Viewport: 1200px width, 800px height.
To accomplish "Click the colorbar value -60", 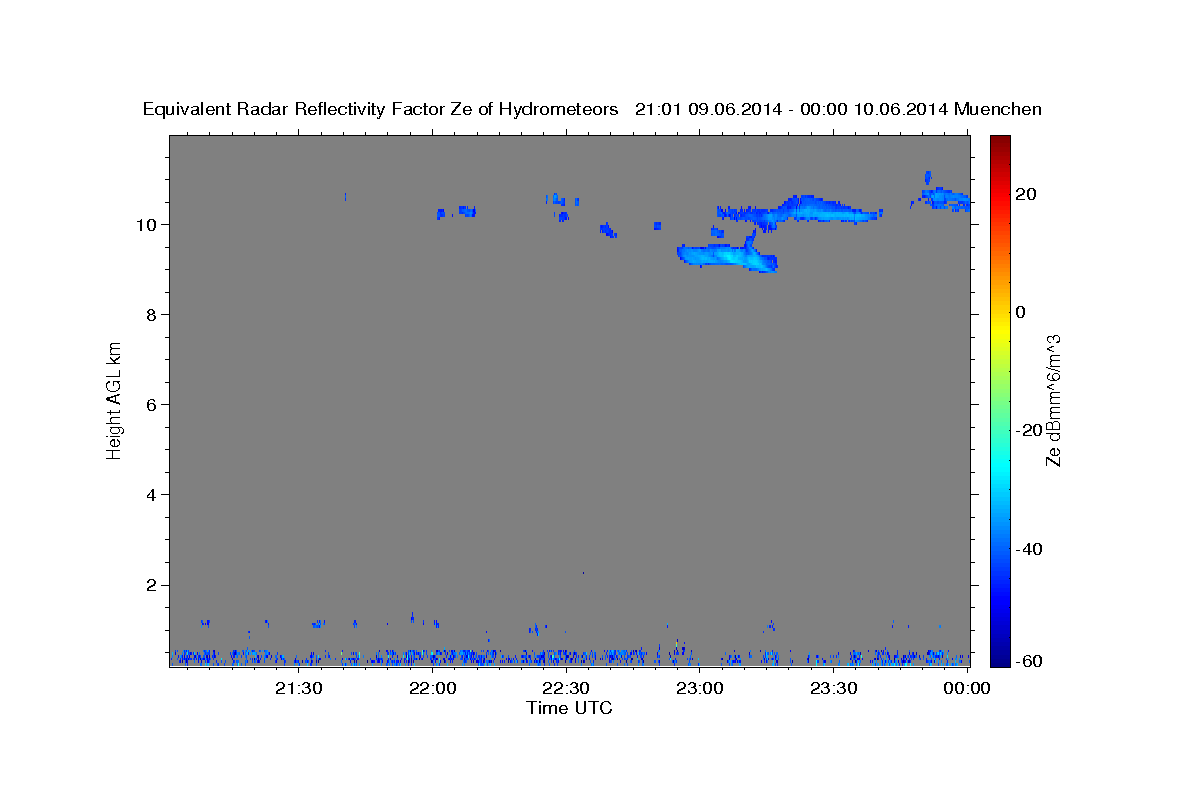I will coord(1028,661).
